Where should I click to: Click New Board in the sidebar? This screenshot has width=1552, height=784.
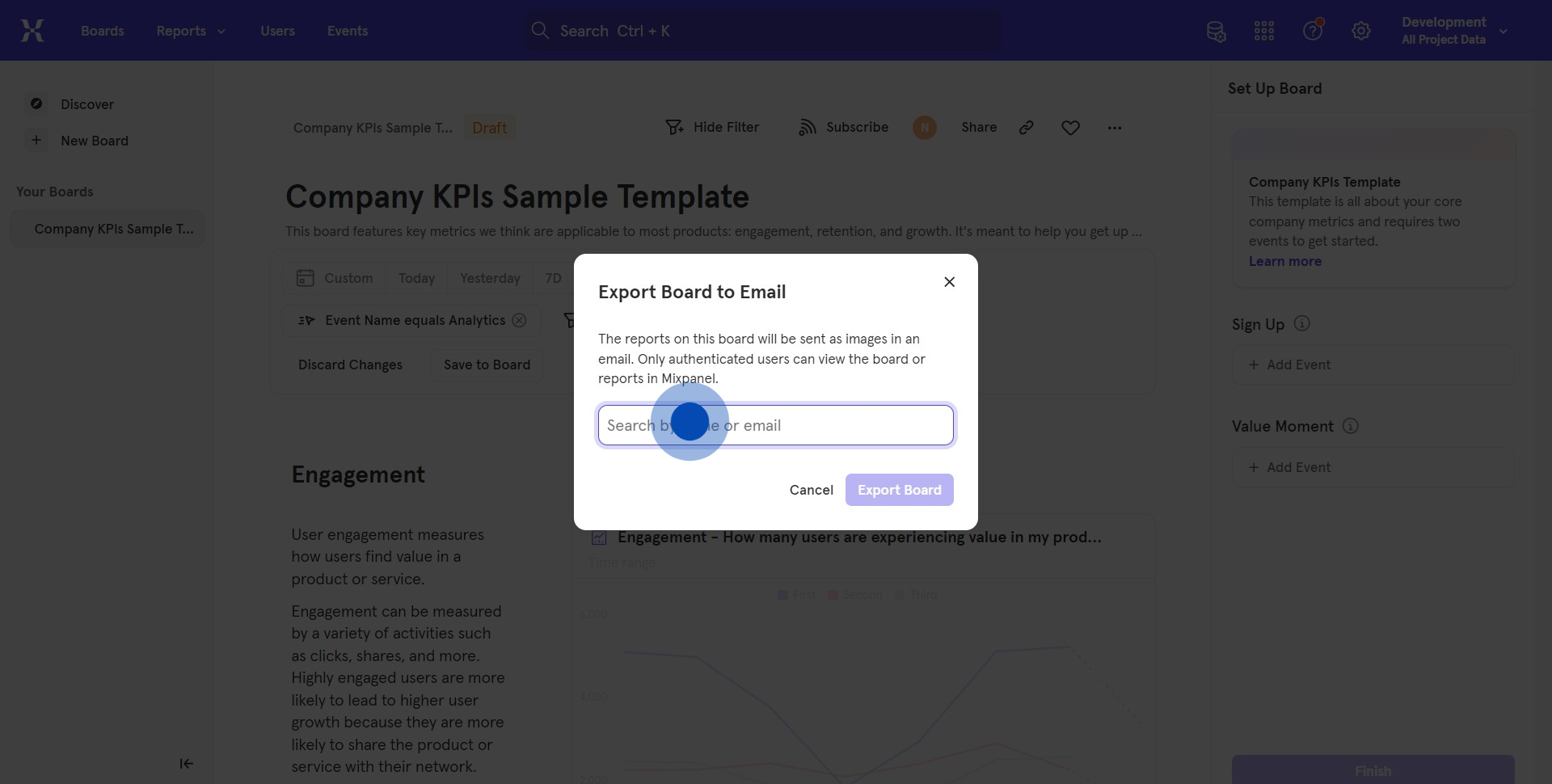95,141
